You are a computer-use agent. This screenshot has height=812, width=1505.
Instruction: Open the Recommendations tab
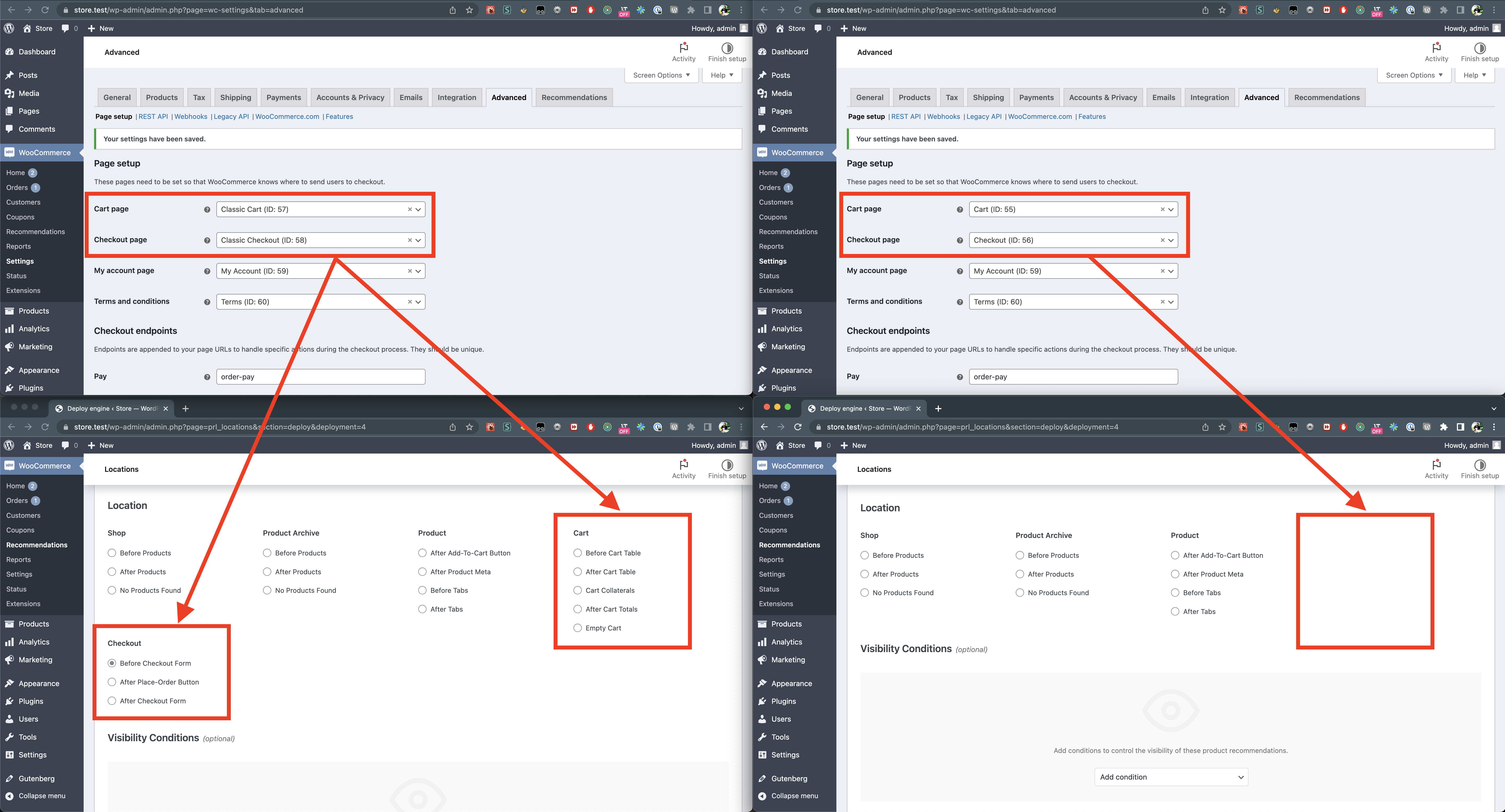pos(574,97)
